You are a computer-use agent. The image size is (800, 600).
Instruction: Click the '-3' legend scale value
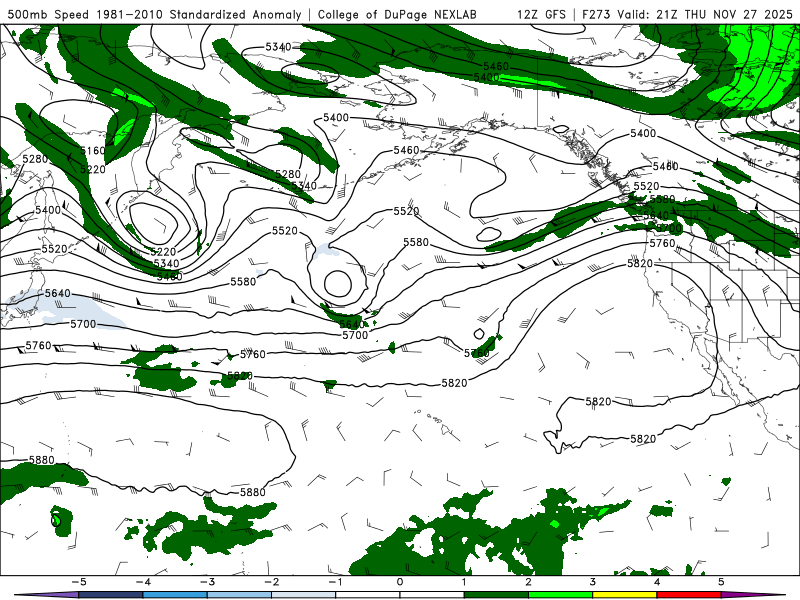(207, 582)
